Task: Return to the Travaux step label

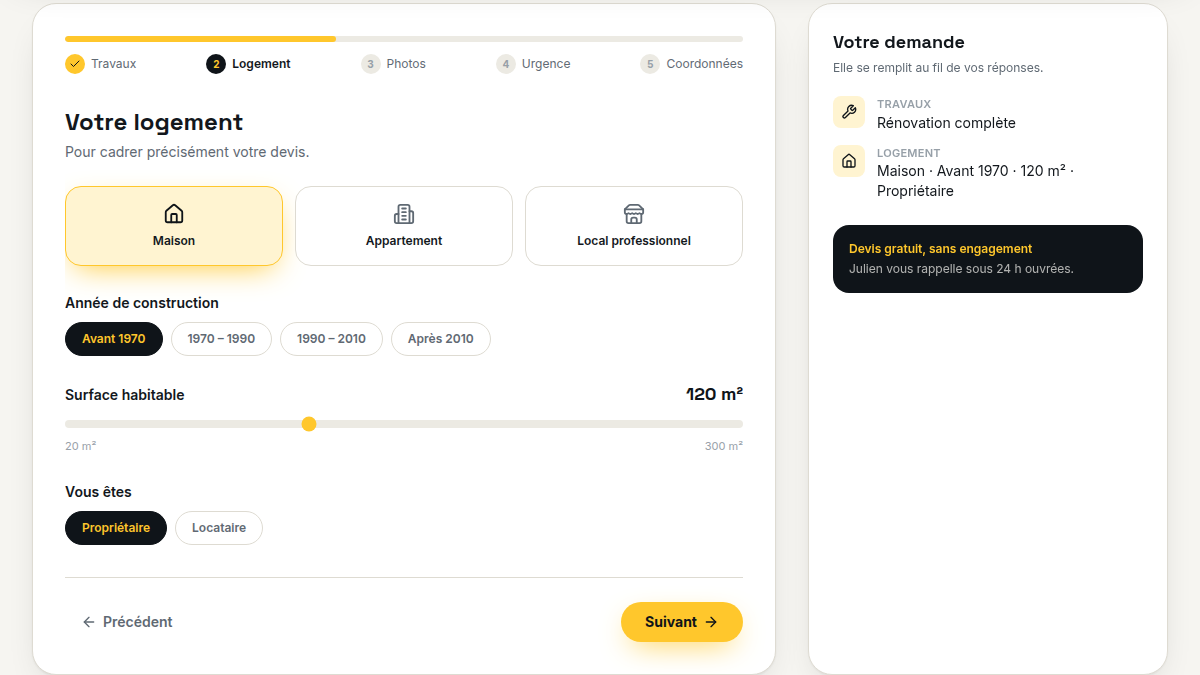Action: pos(114,64)
